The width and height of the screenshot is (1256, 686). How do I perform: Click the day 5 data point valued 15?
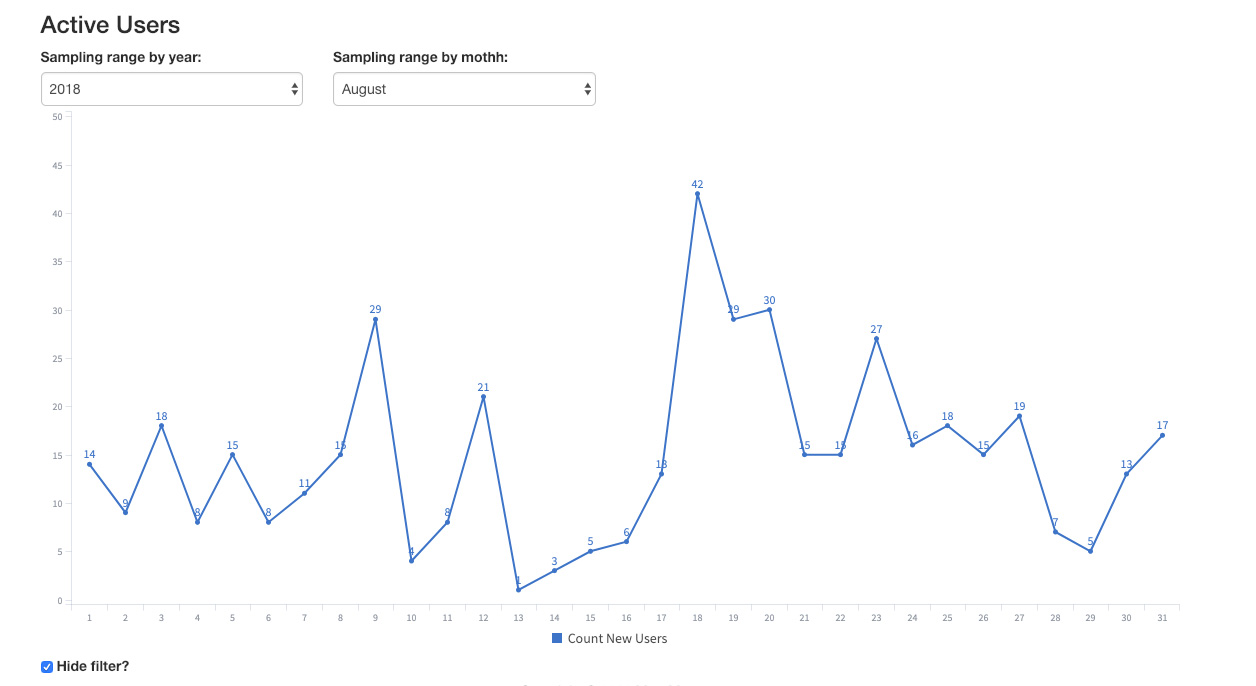click(x=232, y=455)
